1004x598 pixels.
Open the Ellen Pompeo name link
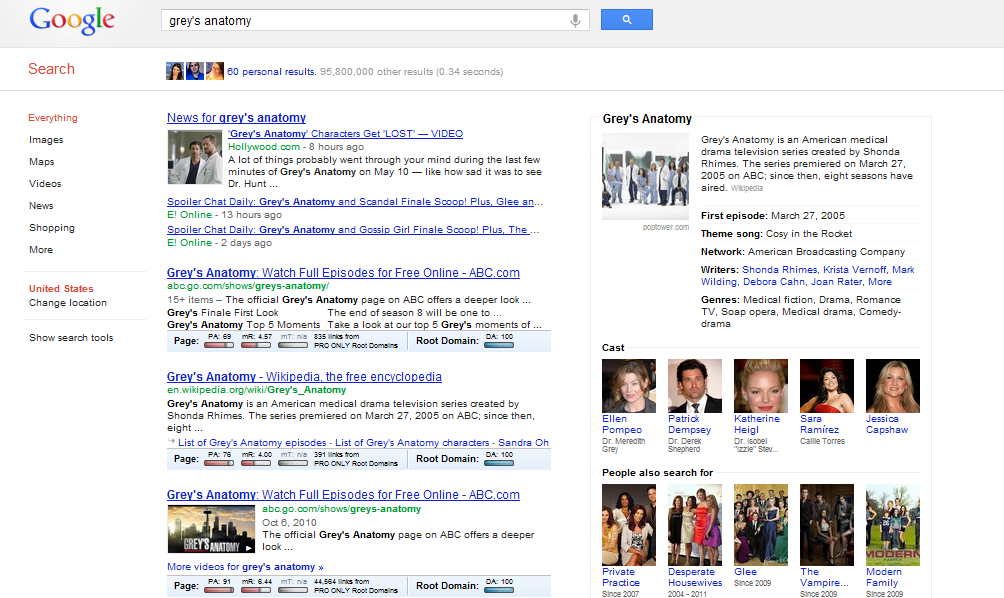(622, 424)
